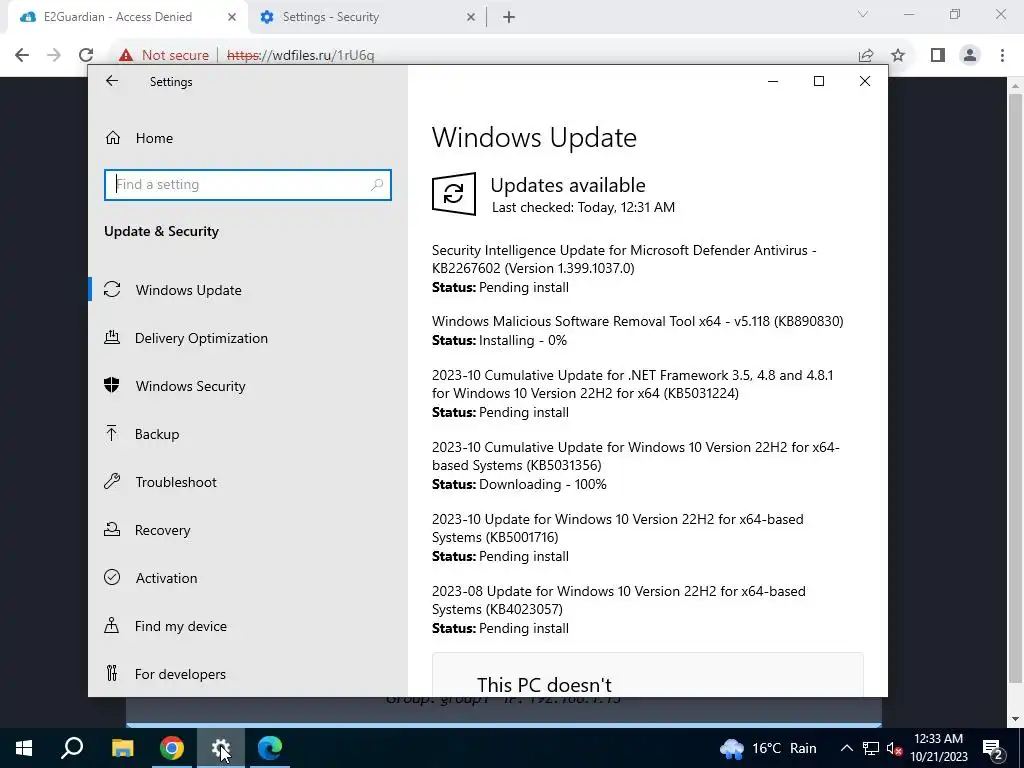The image size is (1024, 768).
Task: Click the wdfiles.ru address bar URL
Action: [x=300, y=55]
